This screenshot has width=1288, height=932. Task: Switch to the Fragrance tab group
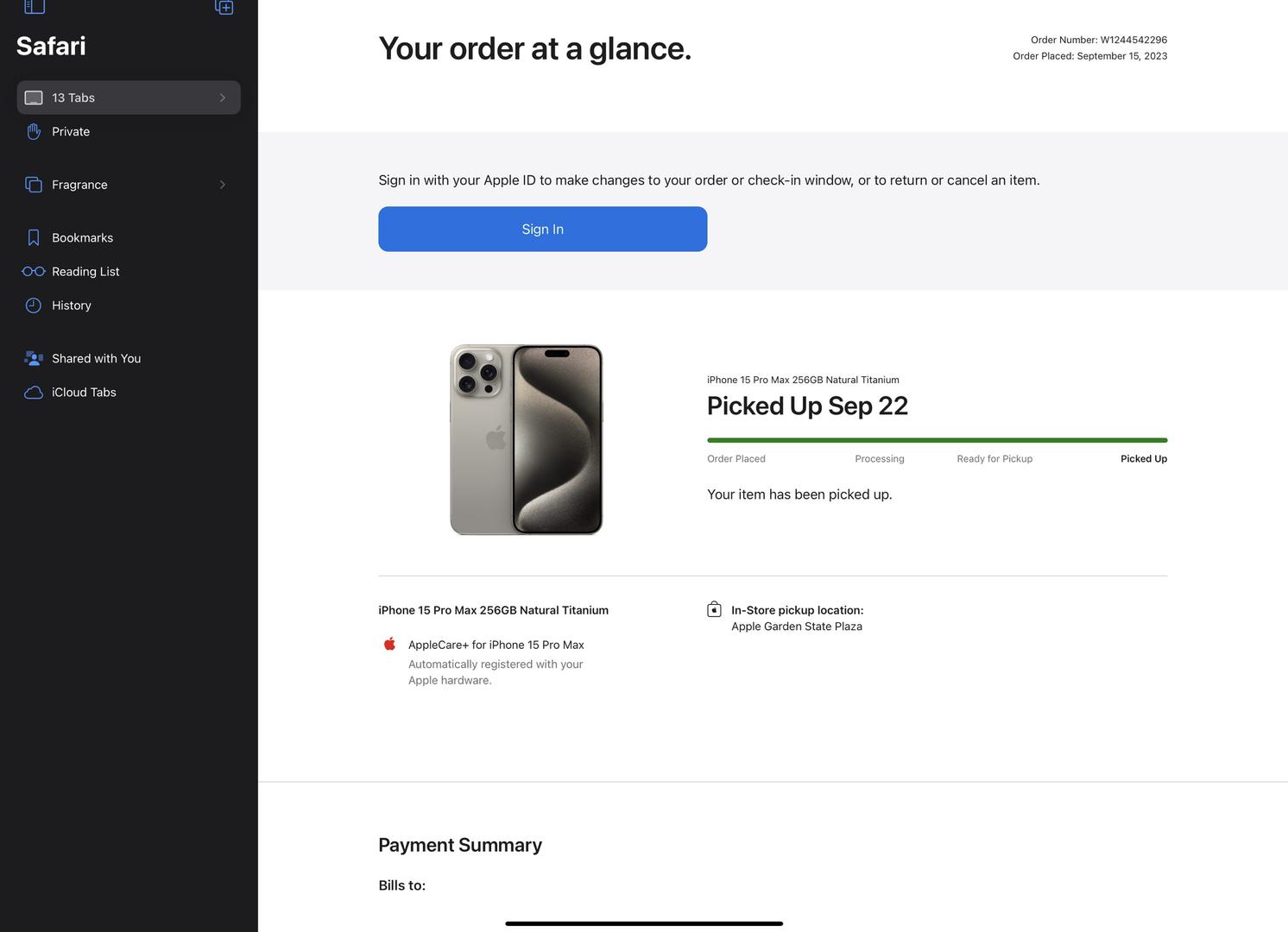tap(79, 185)
